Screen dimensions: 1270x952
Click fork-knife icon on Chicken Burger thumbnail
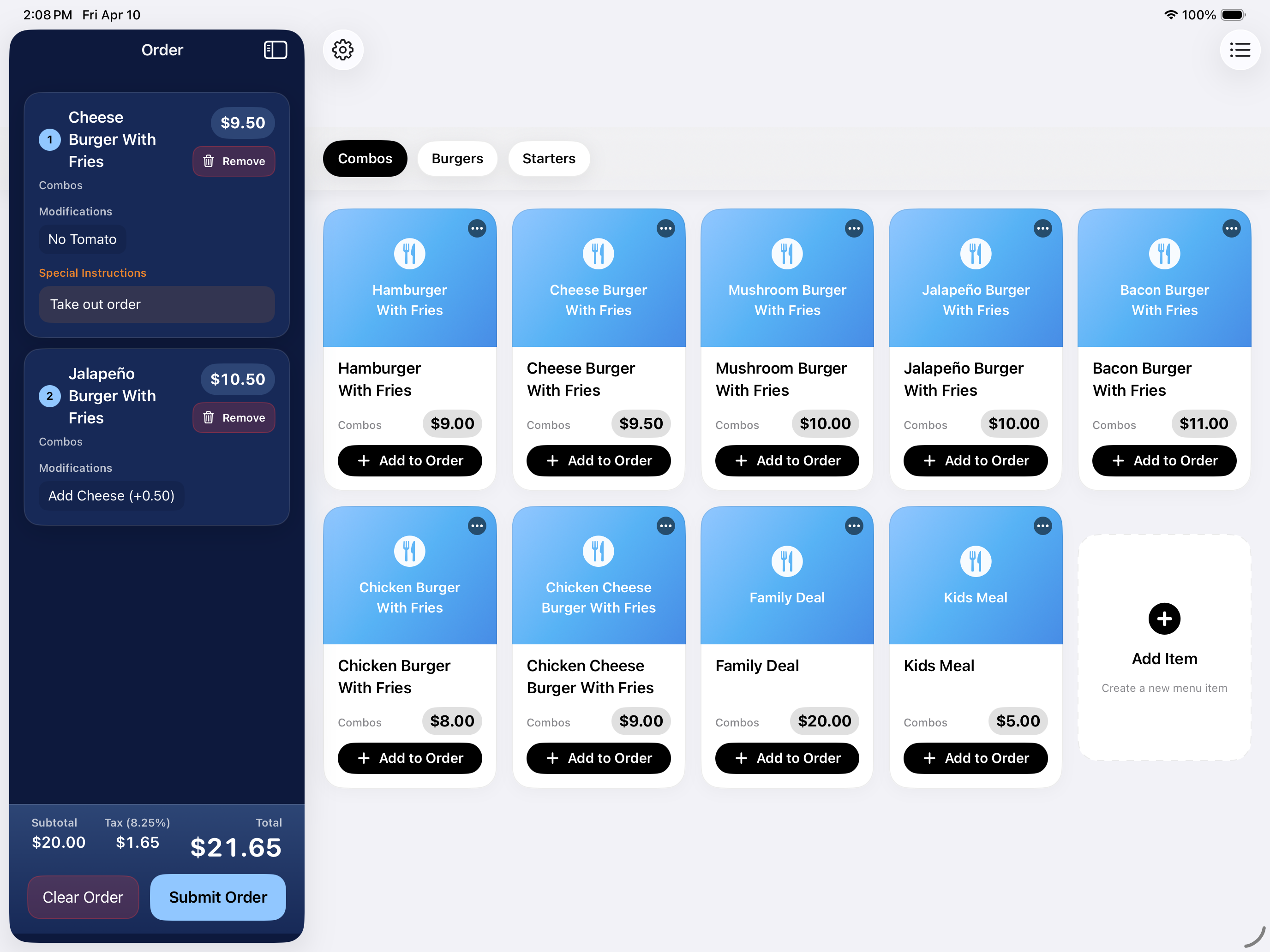coord(409,551)
